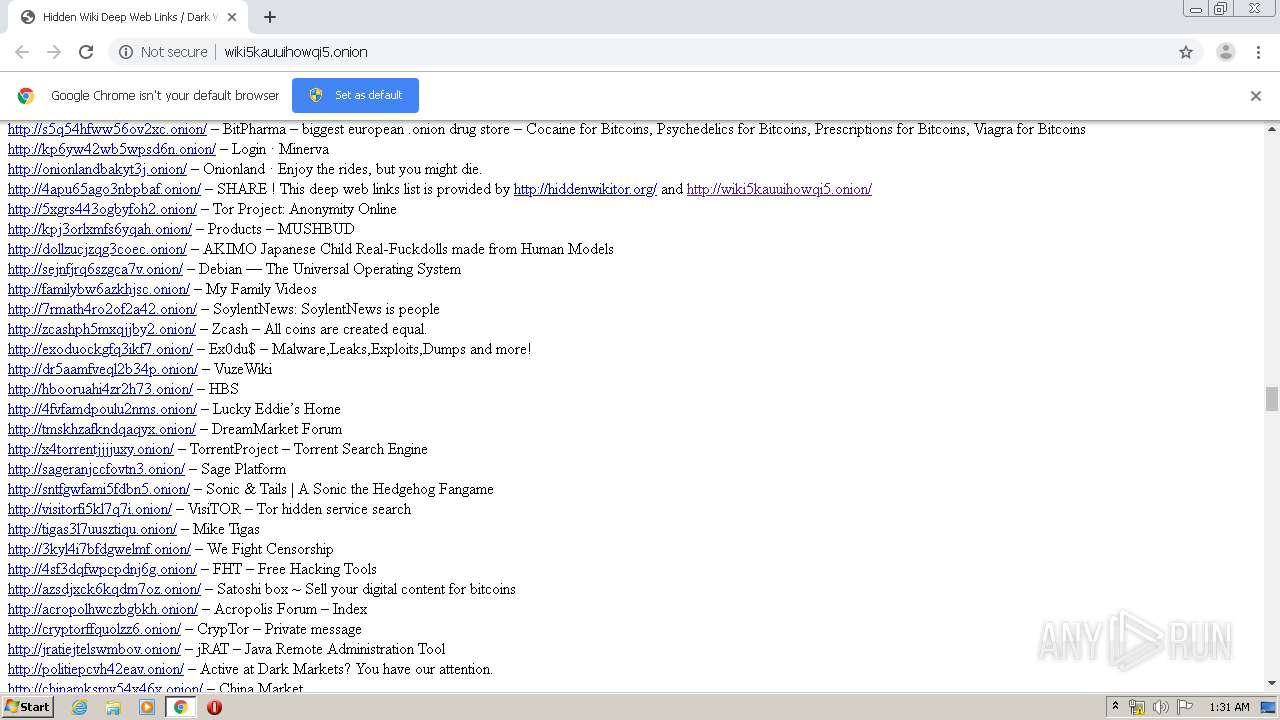Open the Chrome profile avatar menu
The image size is (1280, 720).
(1225, 52)
